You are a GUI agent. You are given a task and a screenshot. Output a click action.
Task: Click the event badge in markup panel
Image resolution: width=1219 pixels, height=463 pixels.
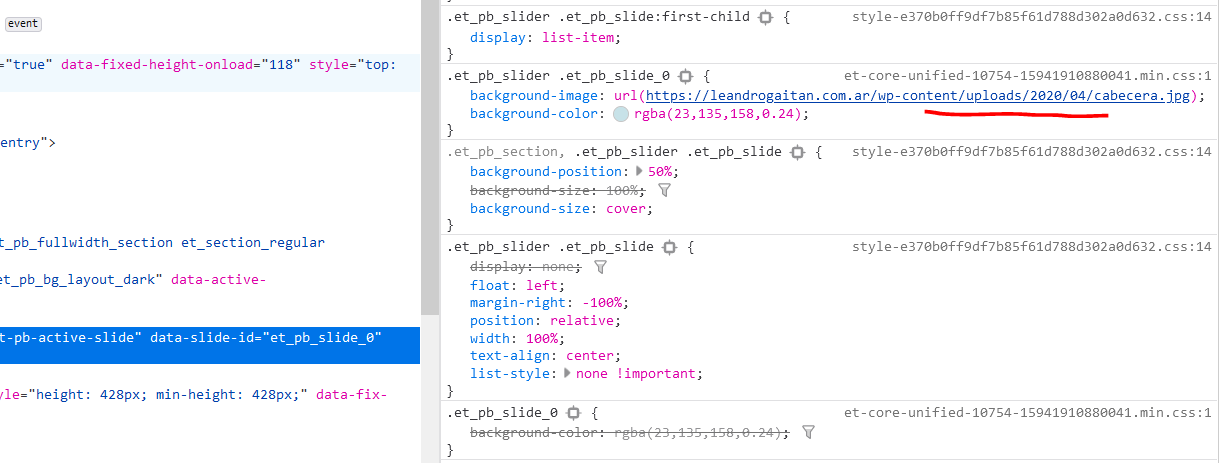23,23
